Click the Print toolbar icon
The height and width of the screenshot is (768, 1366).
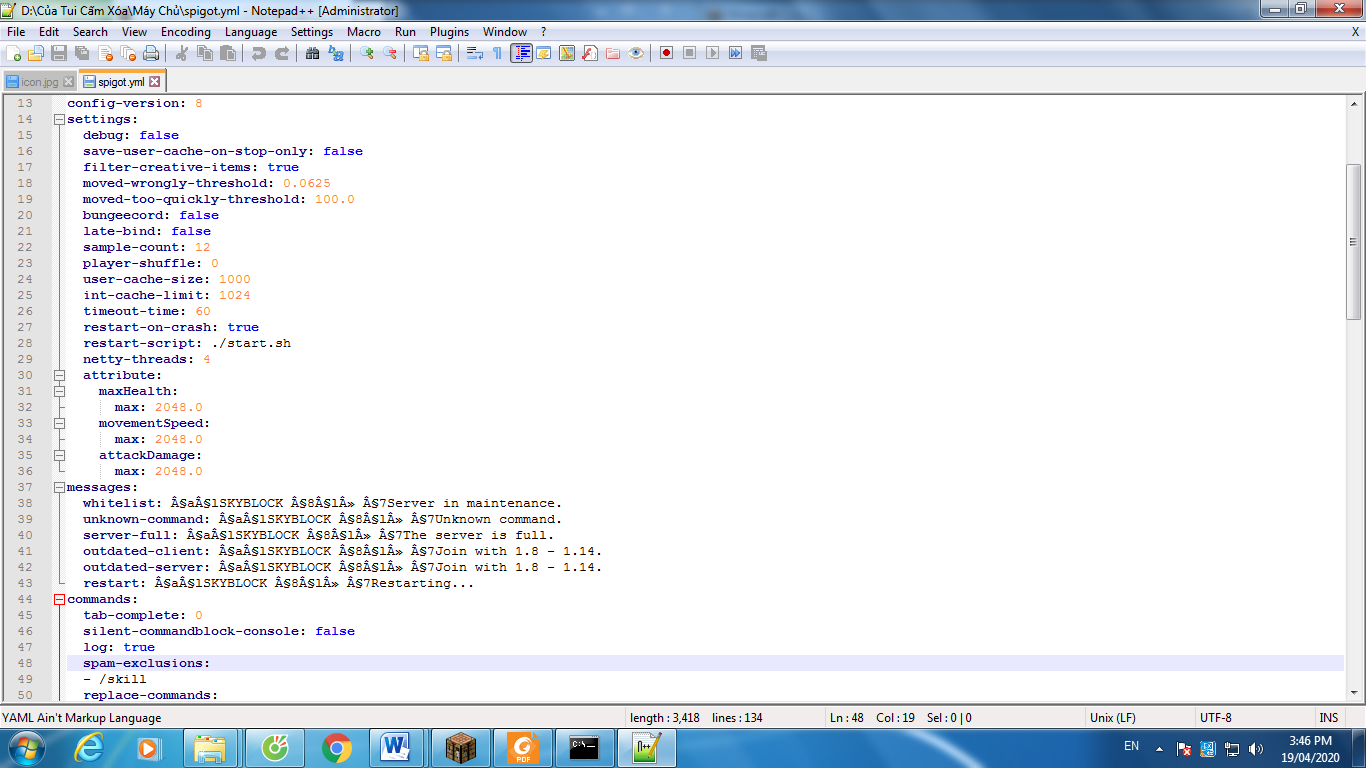point(151,53)
